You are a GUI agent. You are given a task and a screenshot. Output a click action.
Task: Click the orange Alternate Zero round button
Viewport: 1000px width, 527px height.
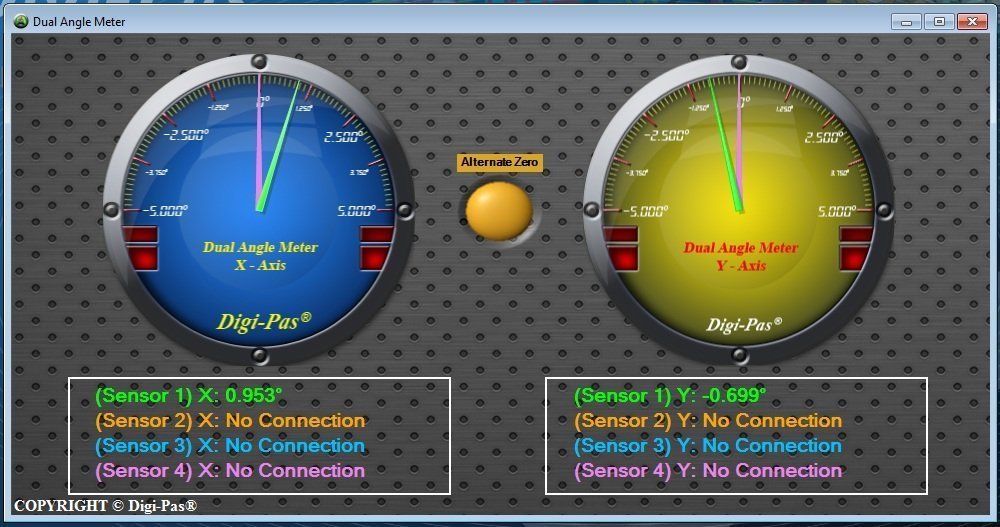tap(499, 210)
